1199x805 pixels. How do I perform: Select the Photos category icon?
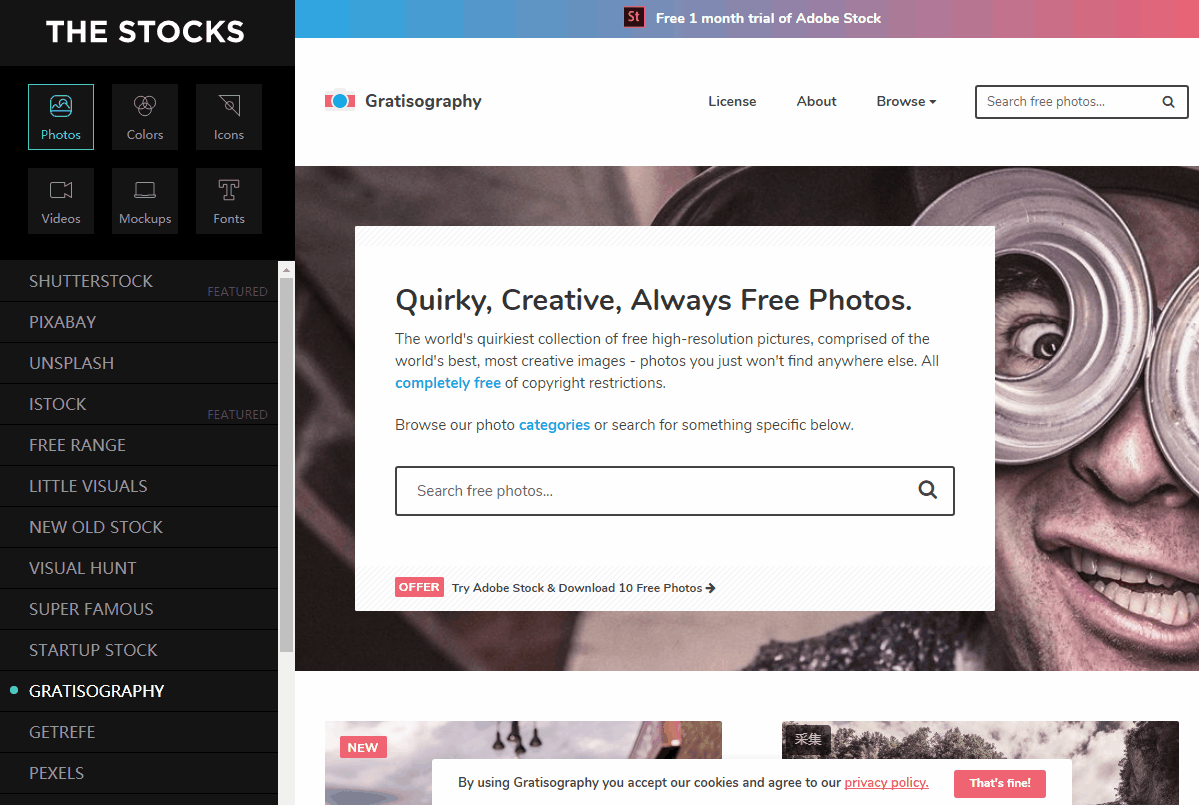click(61, 117)
